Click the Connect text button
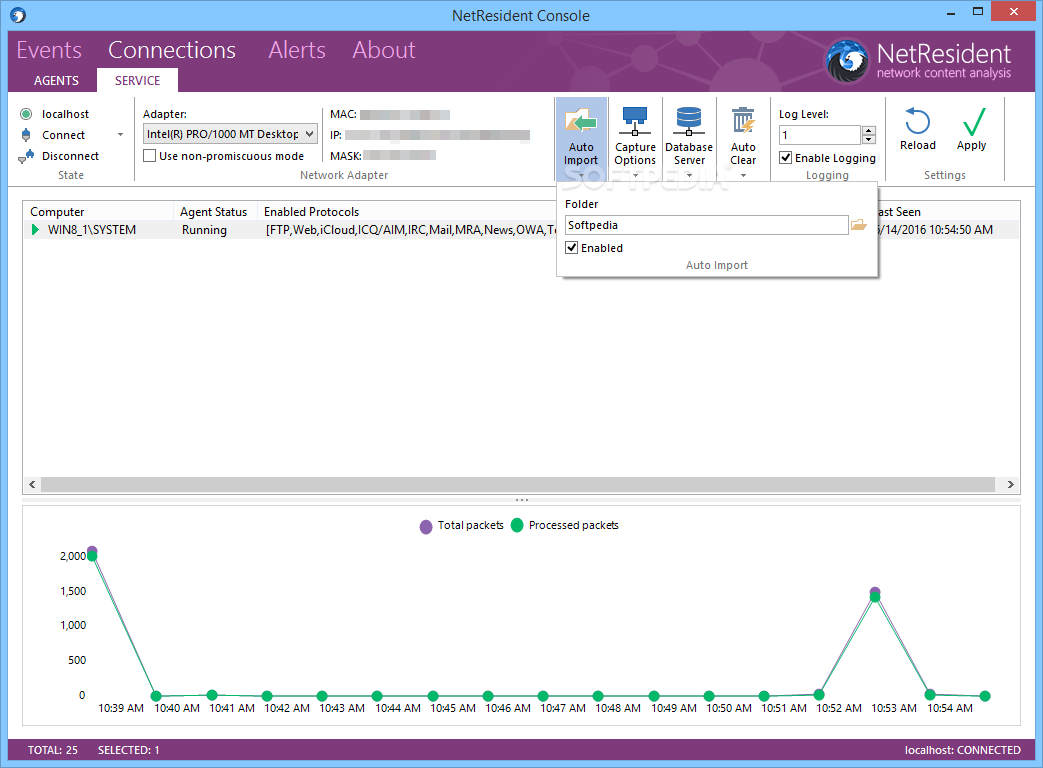The image size is (1043, 768). pos(63,135)
